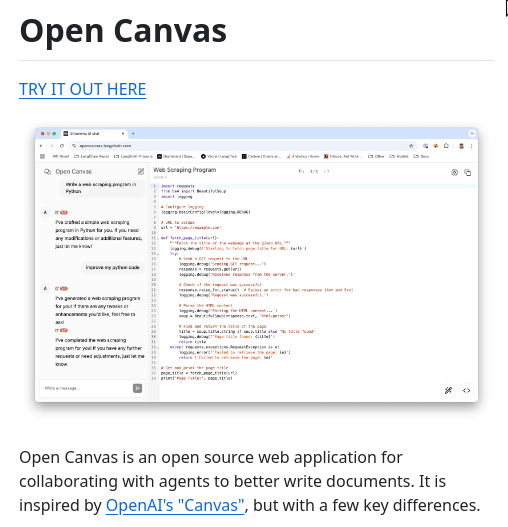Image resolution: width=508 pixels, height=527 pixels.
Task: Open the new browser tab plus button
Action: coord(133,133)
